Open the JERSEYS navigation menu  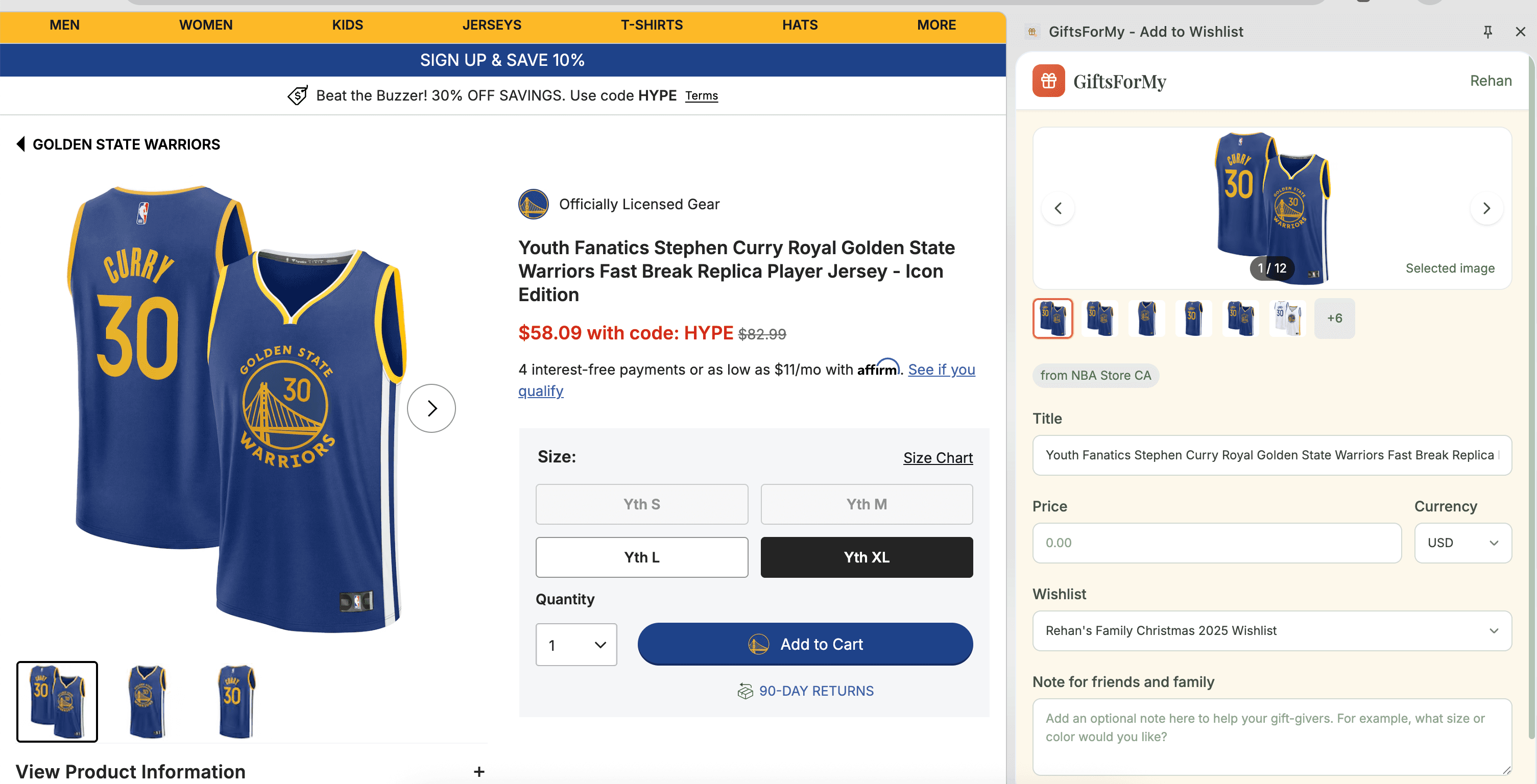(x=492, y=24)
